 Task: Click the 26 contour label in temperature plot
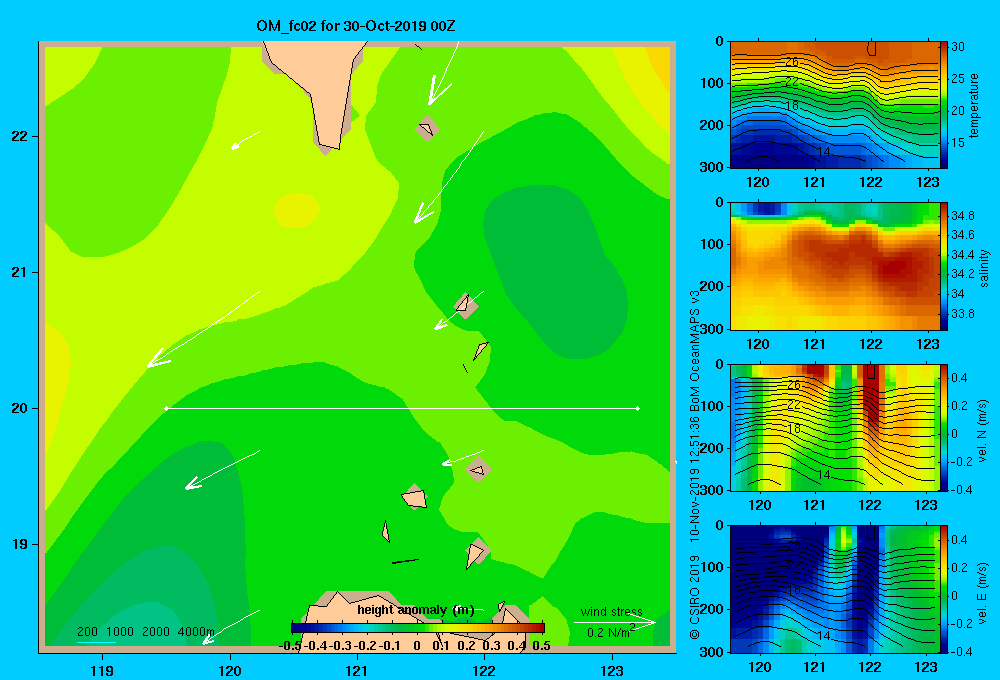[x=791, y=62]
